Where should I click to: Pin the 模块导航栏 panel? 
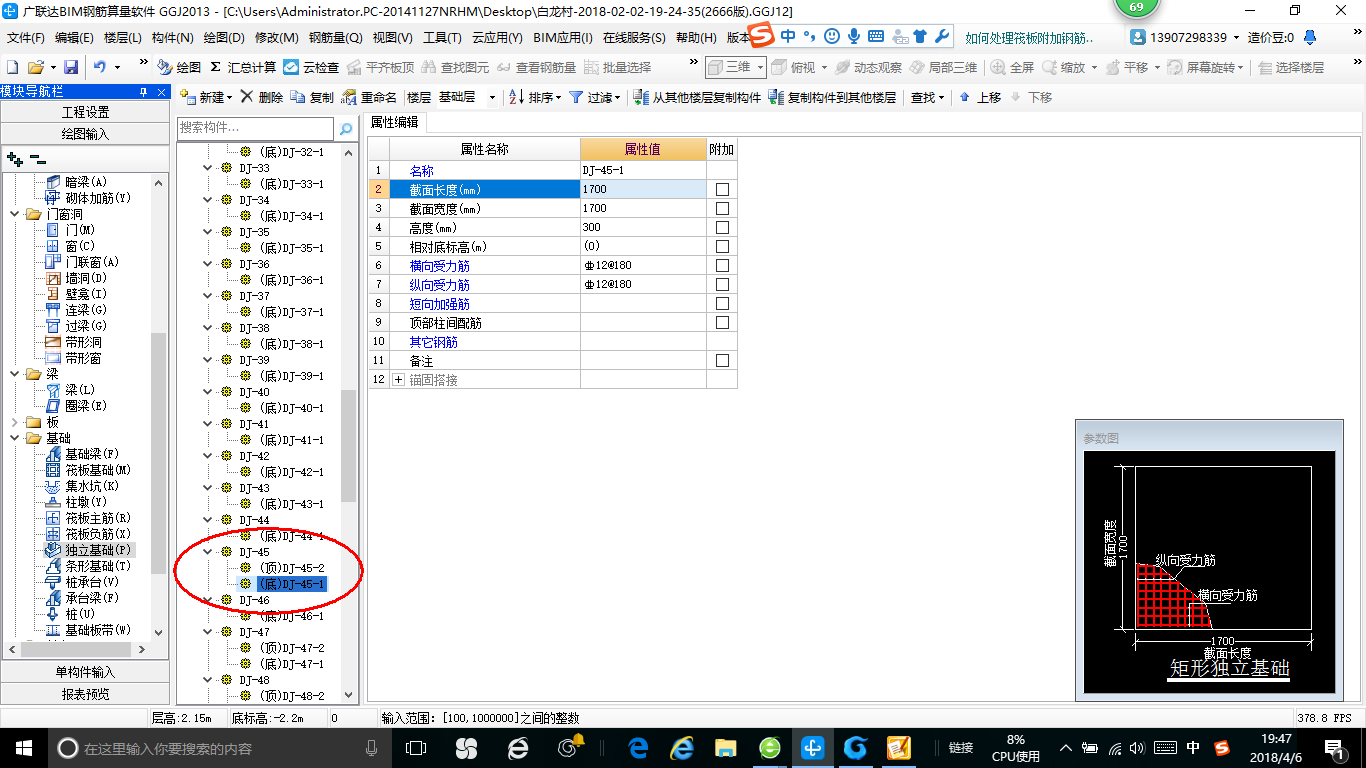coord(143,92)
